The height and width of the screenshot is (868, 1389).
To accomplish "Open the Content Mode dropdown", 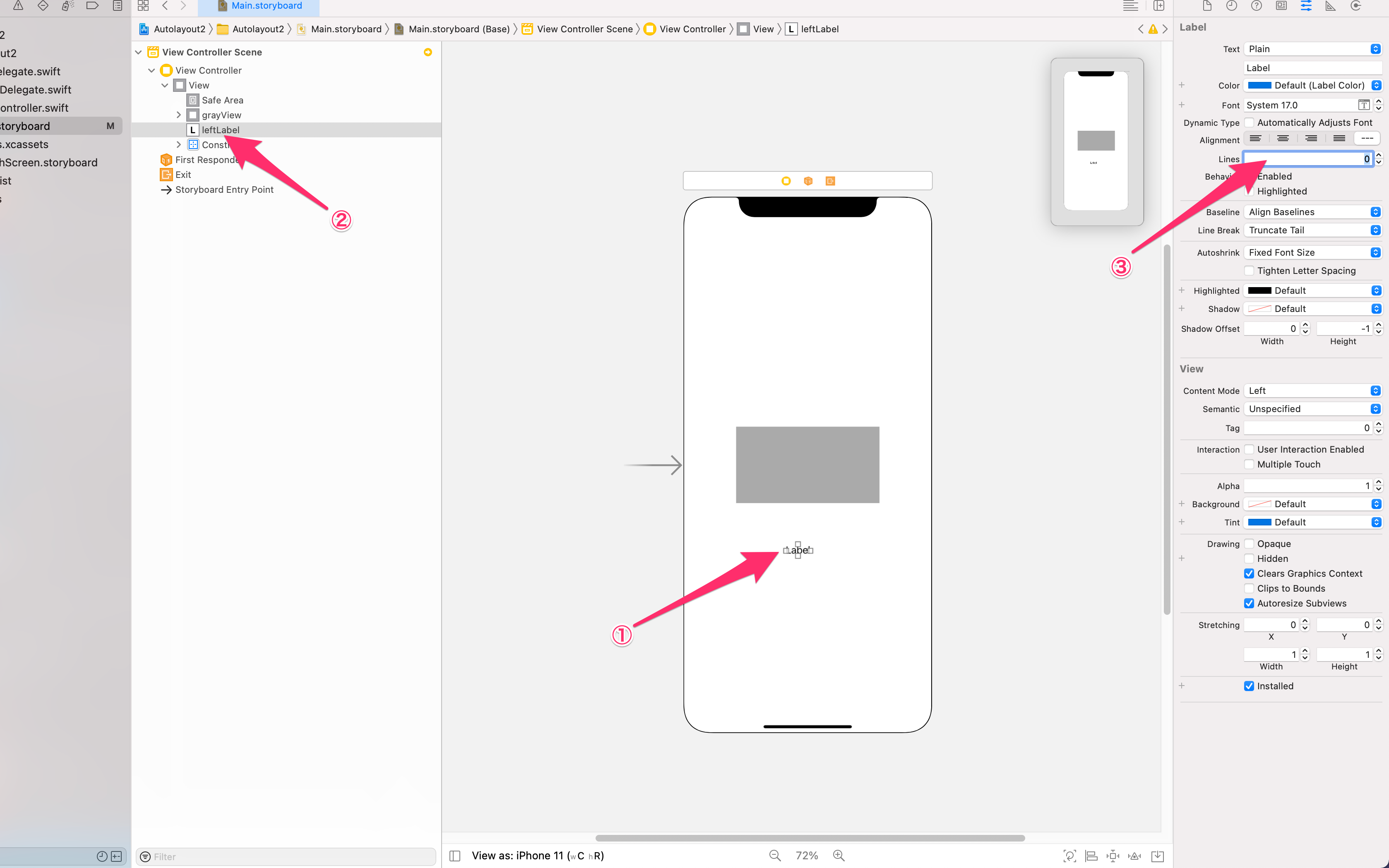I will (1312, 391).
